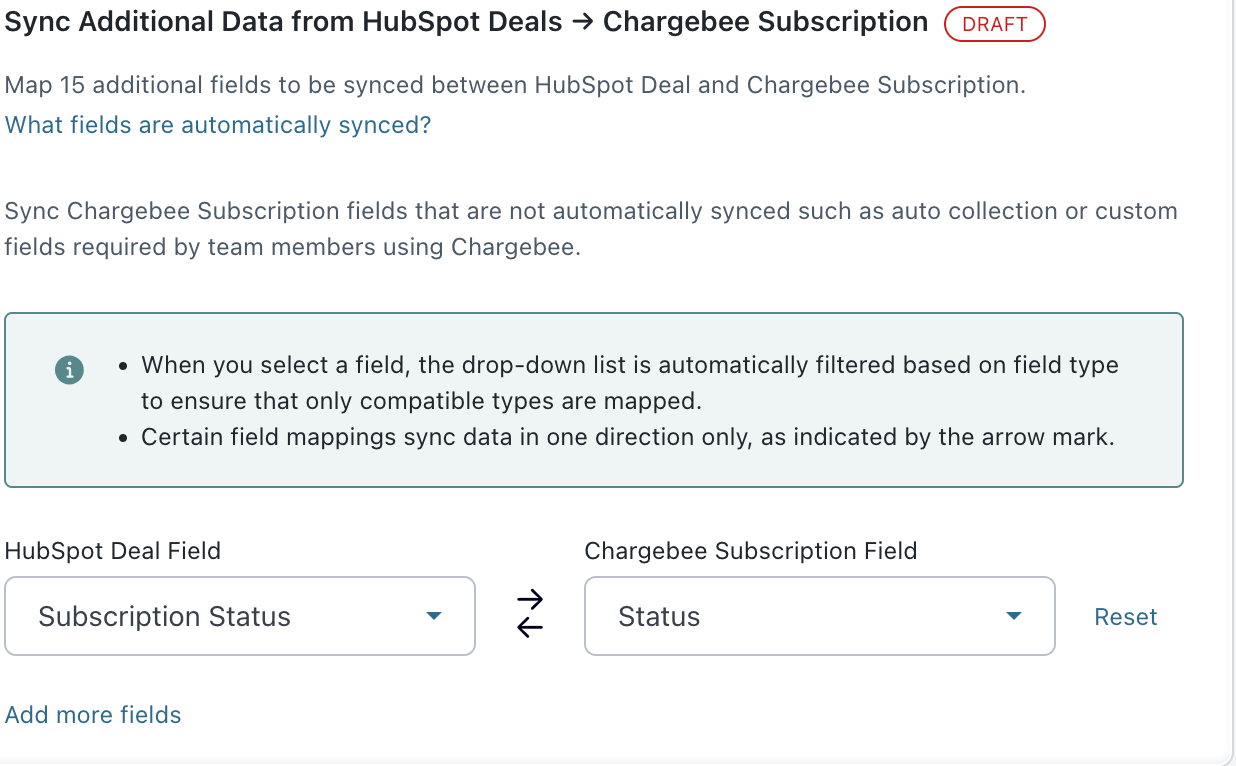Screen dimensions: 1236x766
Task: Click the info icon in the notice box
Action: [69, 369]
